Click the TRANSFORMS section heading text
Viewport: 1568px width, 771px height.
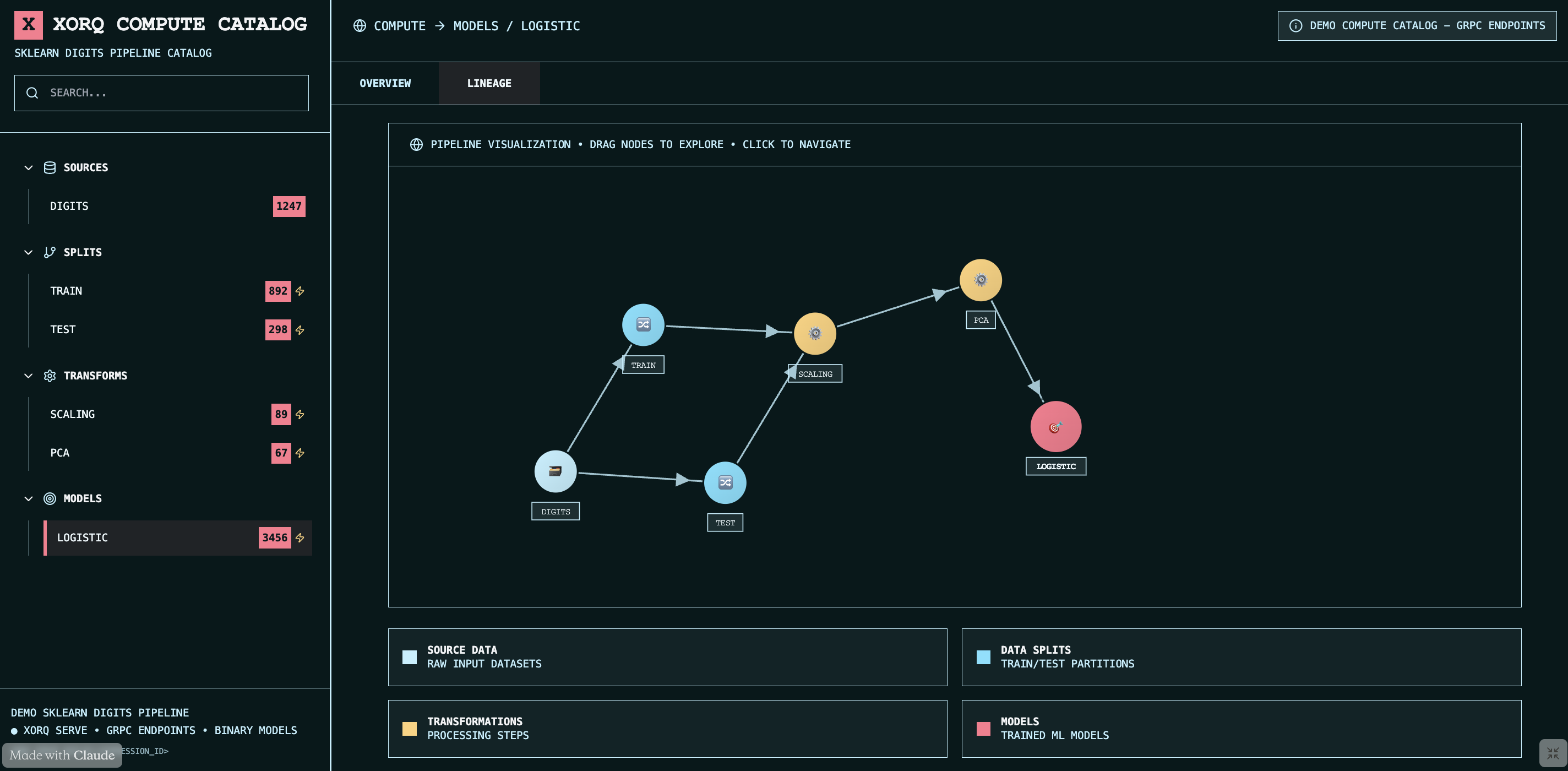pos(96,376)
